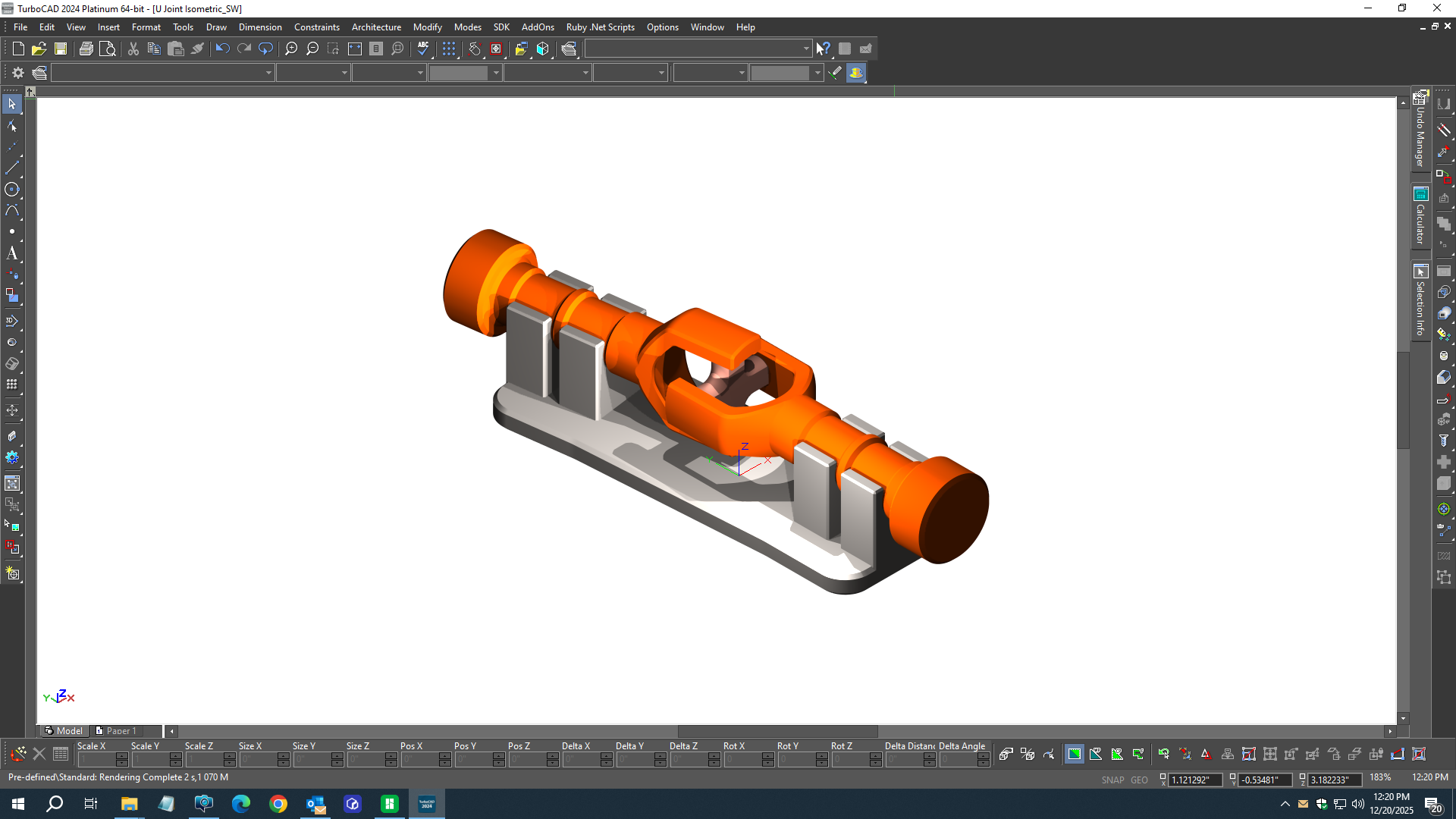Toggle the highlighted green render mode button

(1075, 754)
